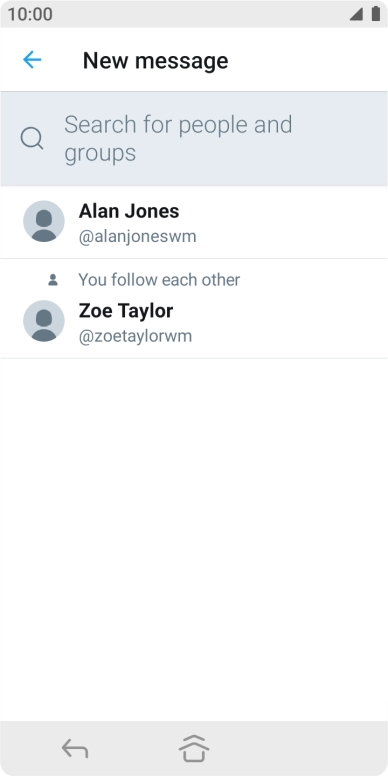Click the small person icon by follow label
The image size is (388, 776).
pos(53,280)
